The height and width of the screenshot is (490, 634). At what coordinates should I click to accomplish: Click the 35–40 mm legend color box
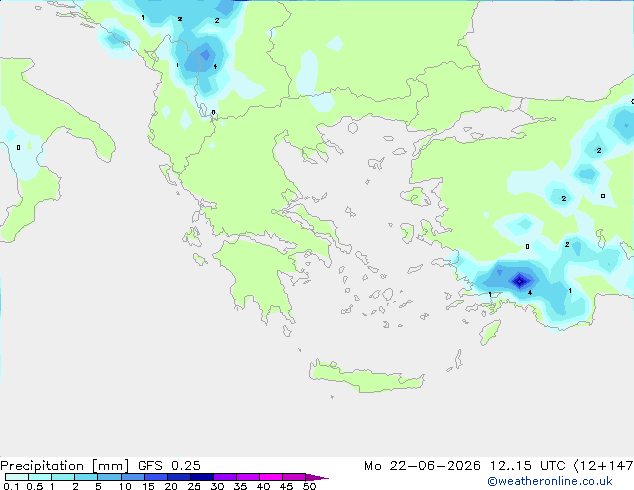click(247, 477)
